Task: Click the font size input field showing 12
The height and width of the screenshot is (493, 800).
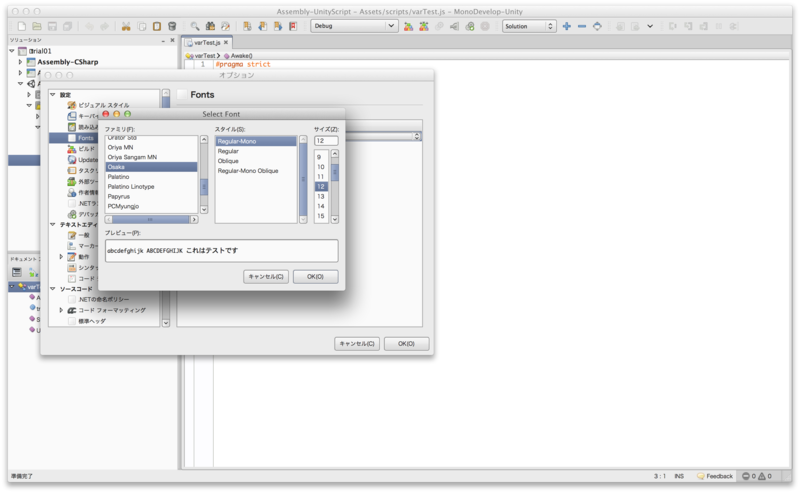Action: point(326,140)
